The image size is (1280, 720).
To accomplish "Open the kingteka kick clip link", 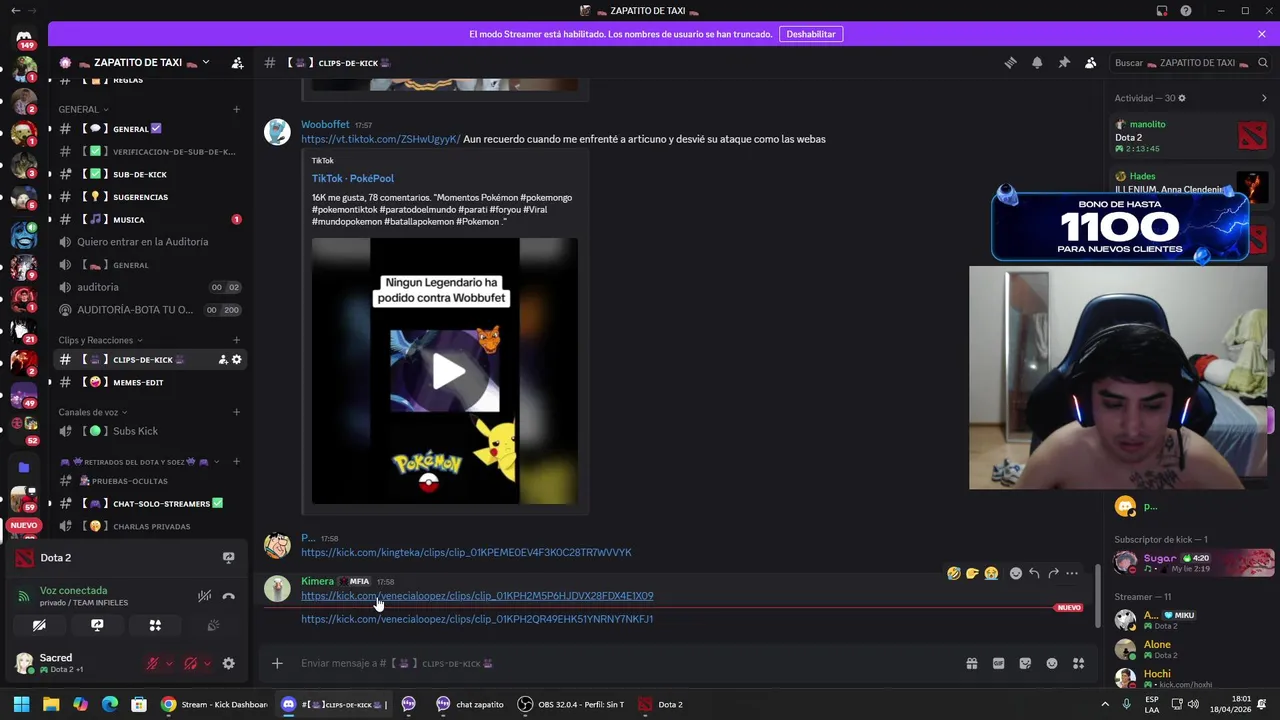I will click(466, 552).
